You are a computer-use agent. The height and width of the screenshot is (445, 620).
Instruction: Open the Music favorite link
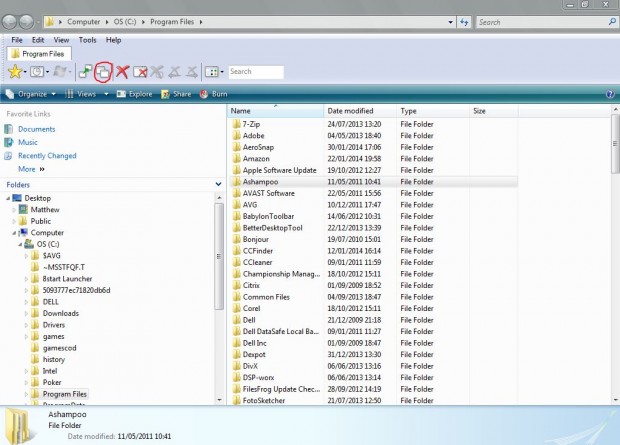28,142
